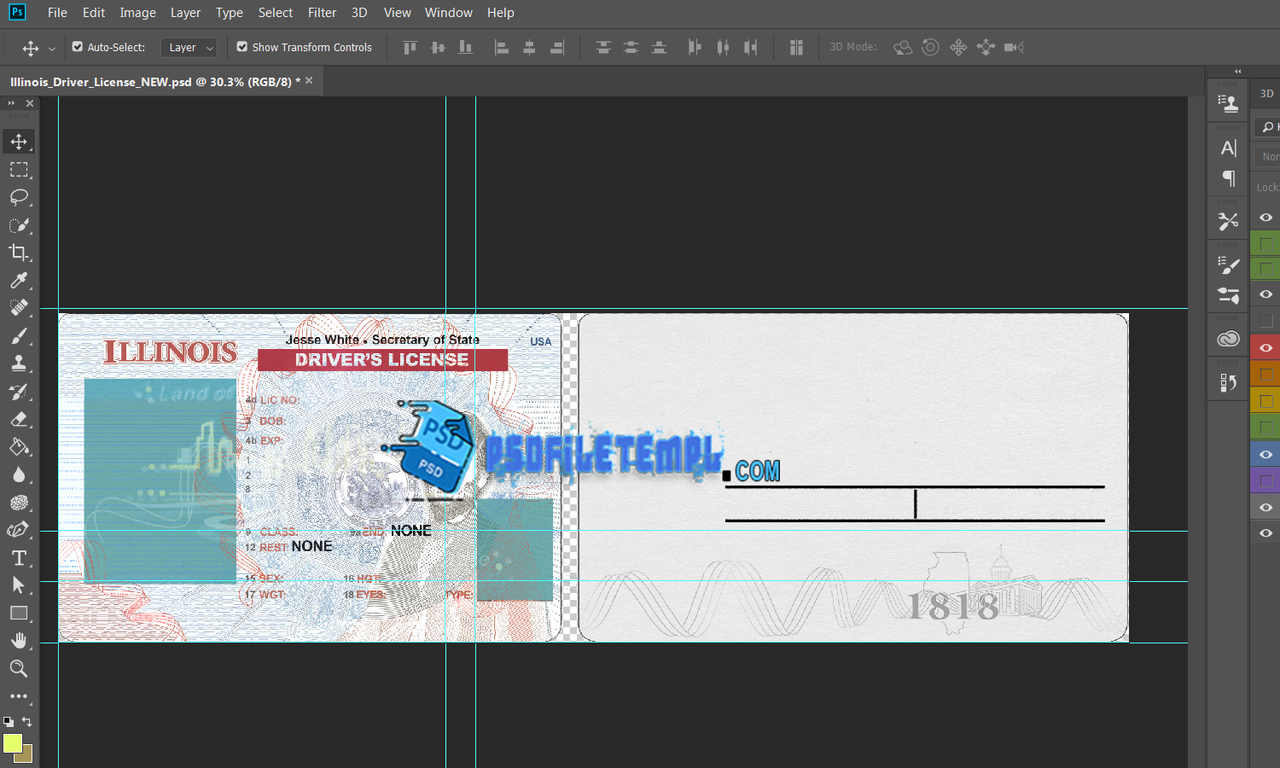Screen dimensions: 1280x768
Task: Select the Path Selection tool
Action: 19,585
